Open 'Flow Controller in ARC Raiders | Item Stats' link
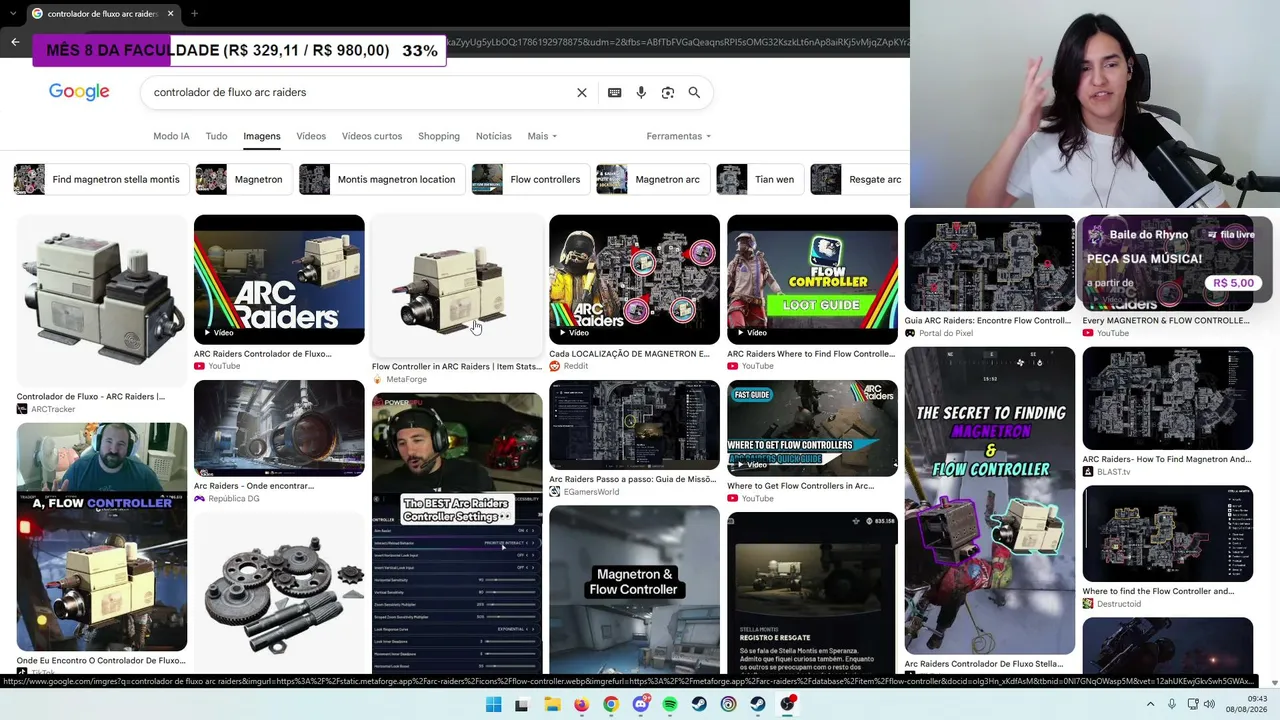This screenshot has width=1280, height=720. pyautogui.click(x=457, y=367)
